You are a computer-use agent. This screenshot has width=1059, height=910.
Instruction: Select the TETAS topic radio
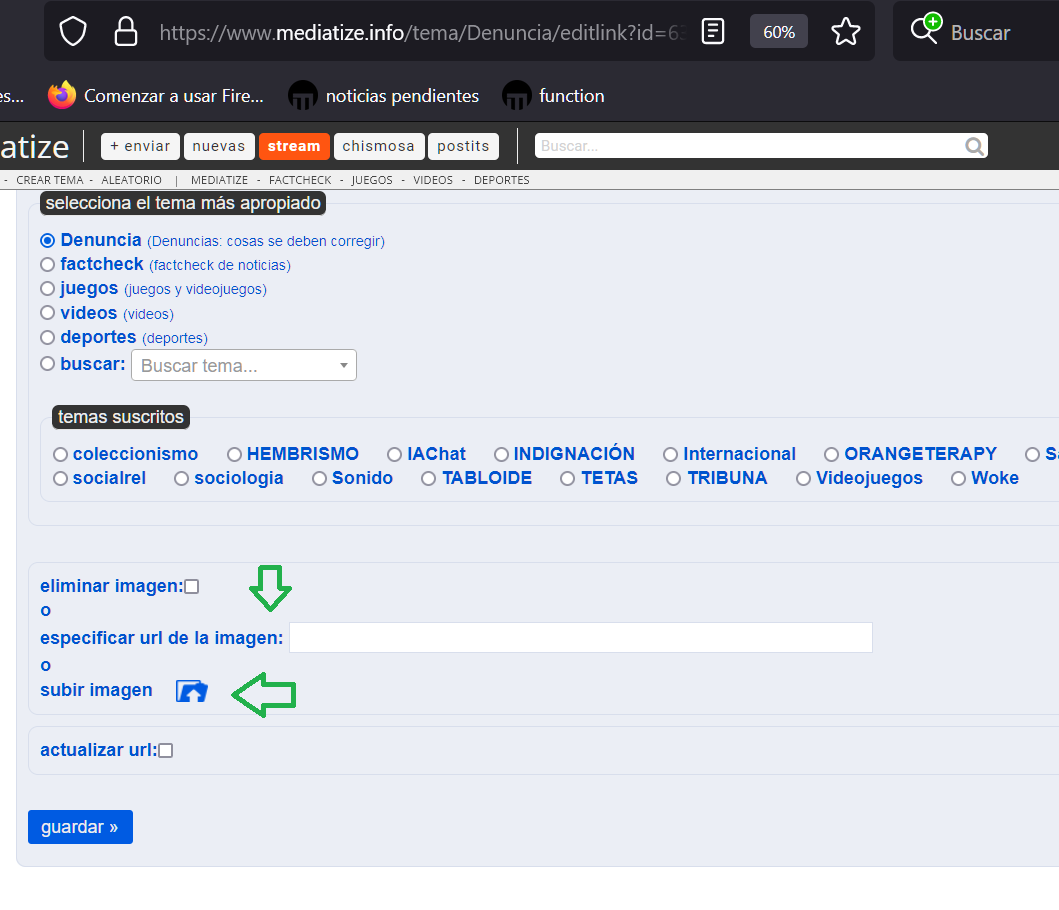pyautogui.click(x=568, y=478)
